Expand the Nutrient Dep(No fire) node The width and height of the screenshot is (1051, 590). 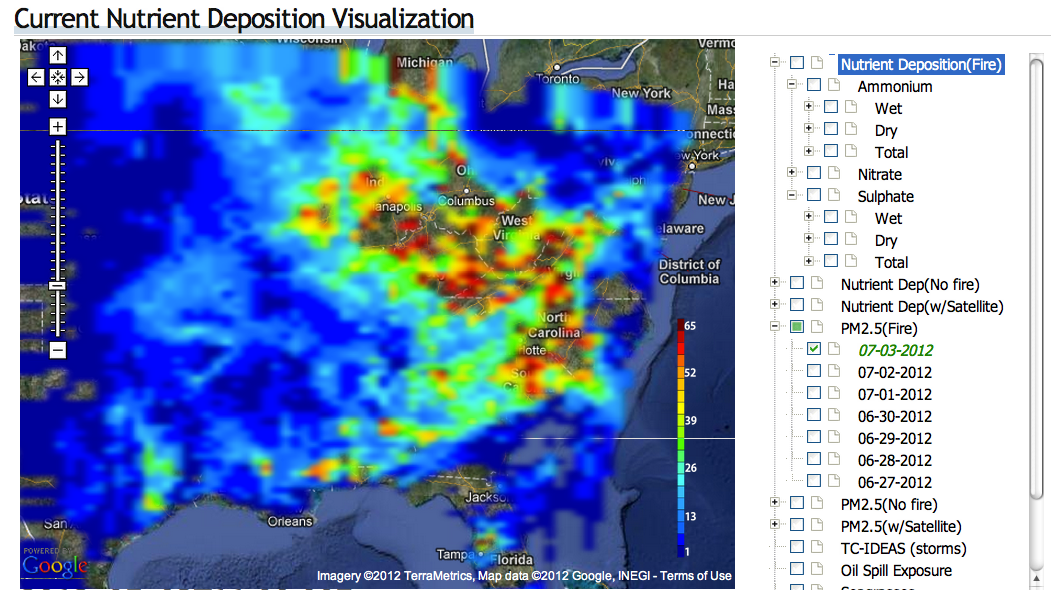click(x=775, y=282)
